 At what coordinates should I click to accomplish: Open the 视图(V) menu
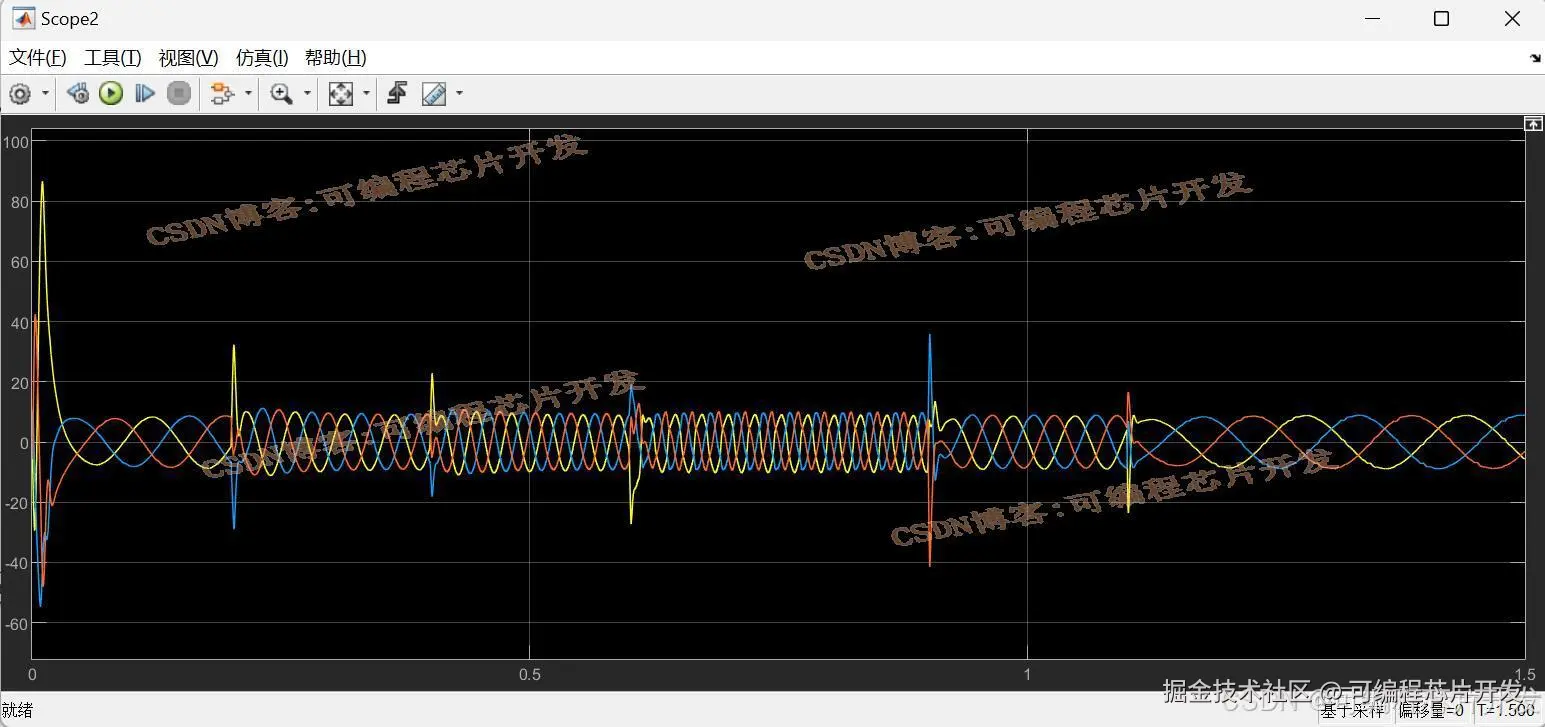189,58
